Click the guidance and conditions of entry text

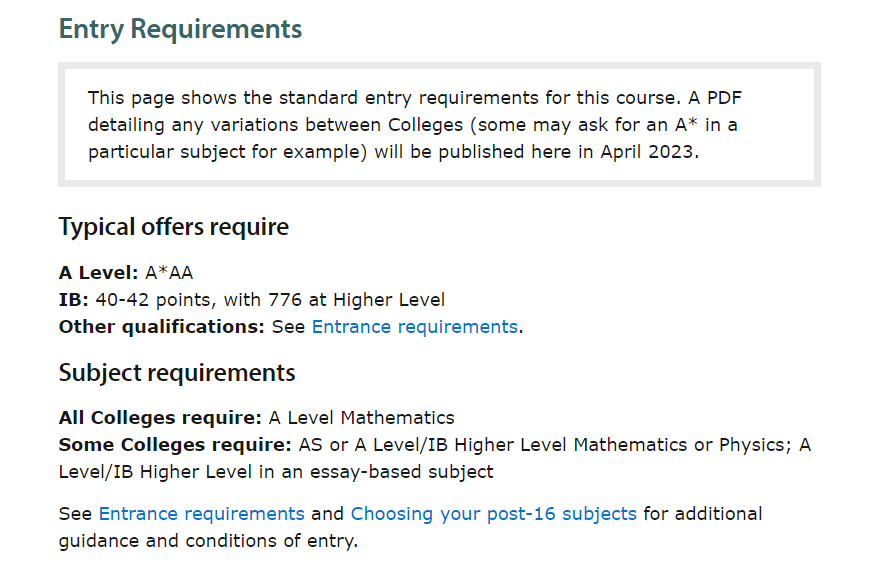point(208,541)
